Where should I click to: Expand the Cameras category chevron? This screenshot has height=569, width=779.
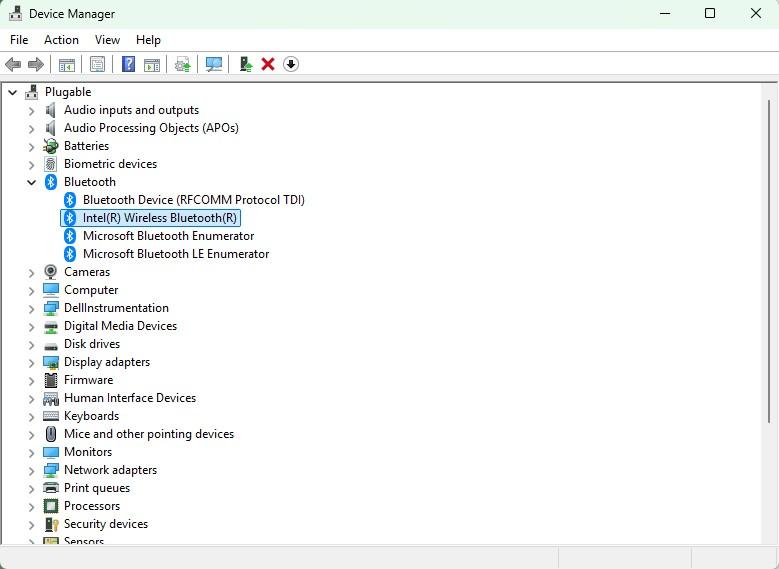click(x=32, y=272)
